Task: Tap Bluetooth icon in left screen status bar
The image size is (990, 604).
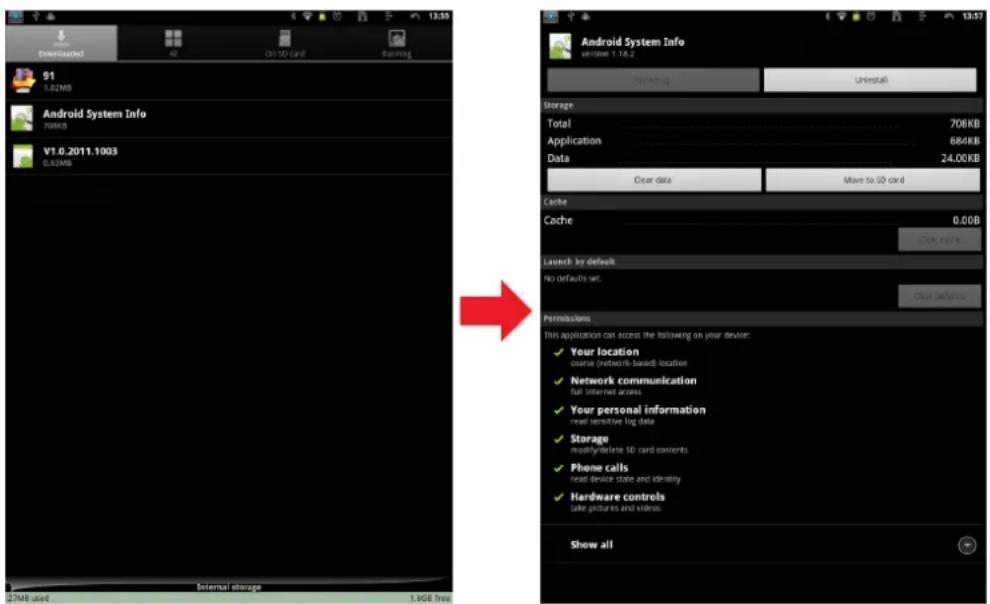Action: pos(293,16)
